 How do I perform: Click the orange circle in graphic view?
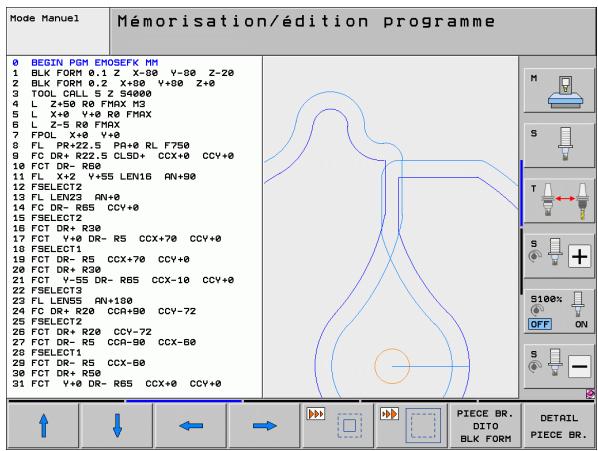(x=392, y=366)
